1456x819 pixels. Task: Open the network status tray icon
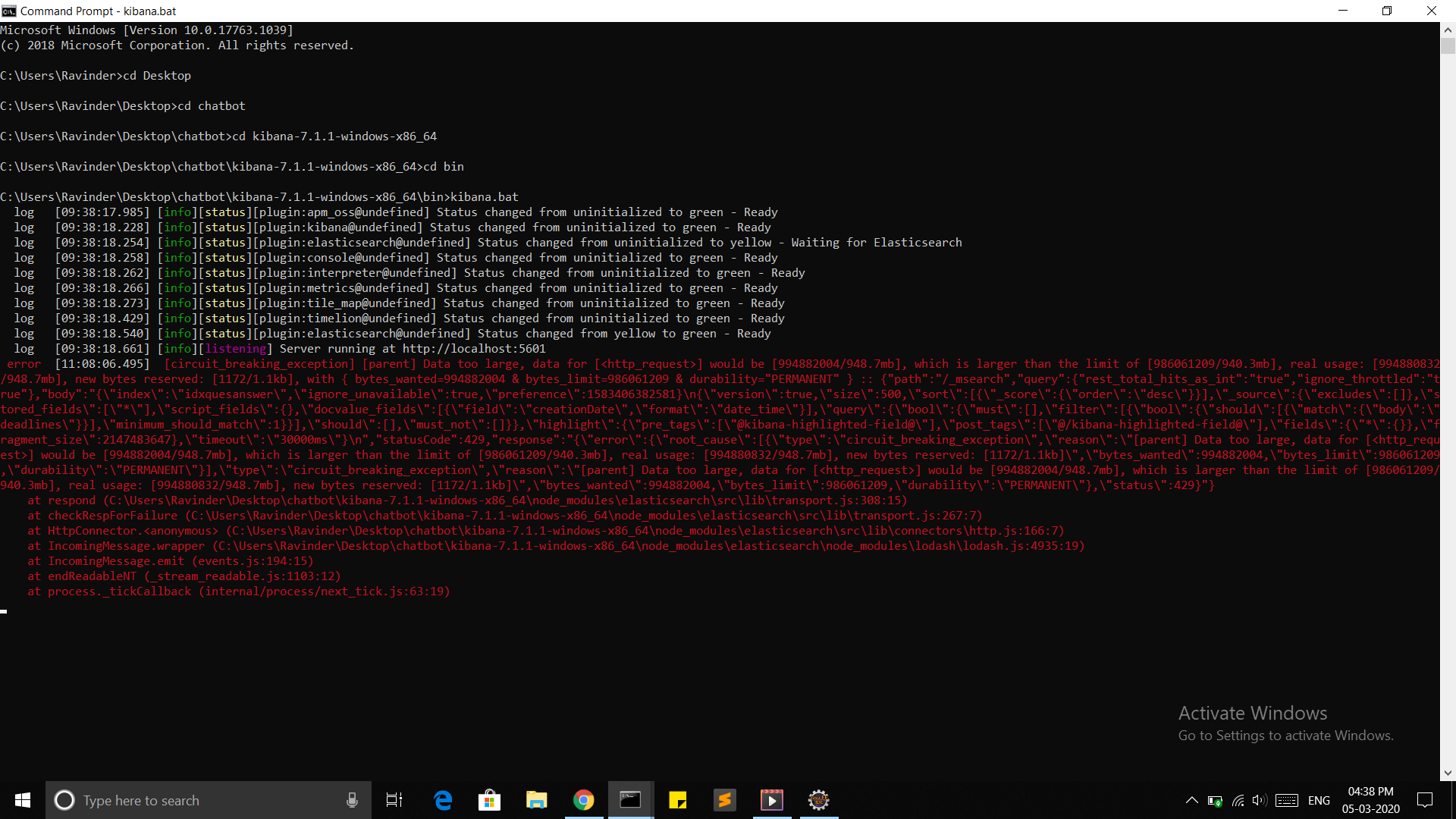[1238, 800]
